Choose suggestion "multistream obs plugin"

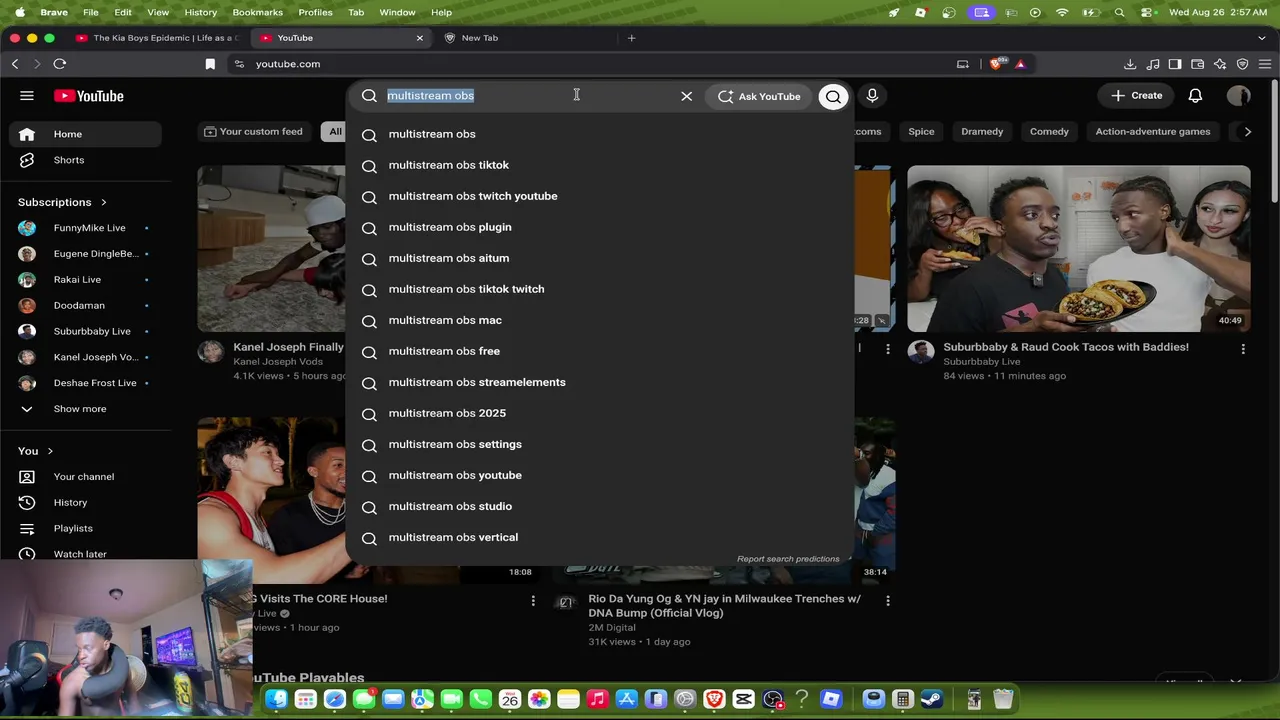600,227
